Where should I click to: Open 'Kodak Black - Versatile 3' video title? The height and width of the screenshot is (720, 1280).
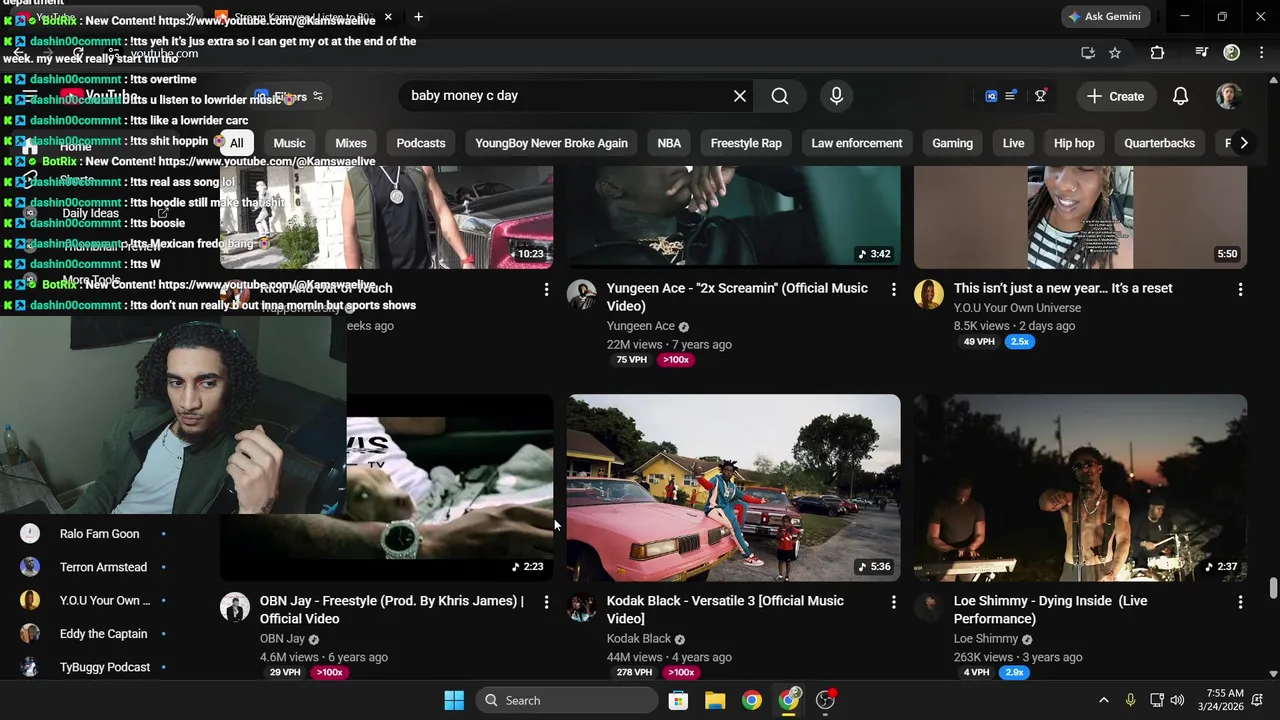pos(725,610)
